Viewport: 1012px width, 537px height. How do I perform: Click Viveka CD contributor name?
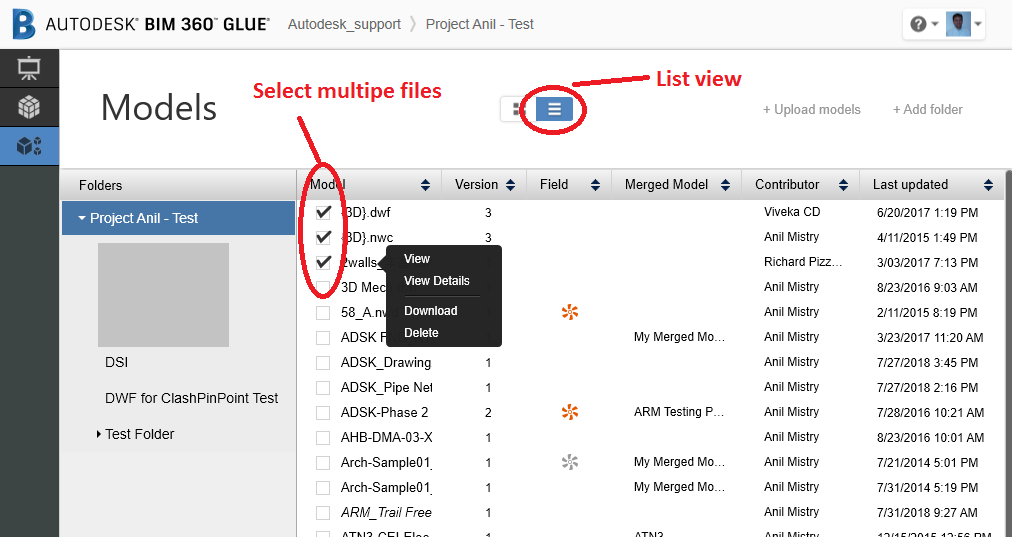[x=792, y=212]
